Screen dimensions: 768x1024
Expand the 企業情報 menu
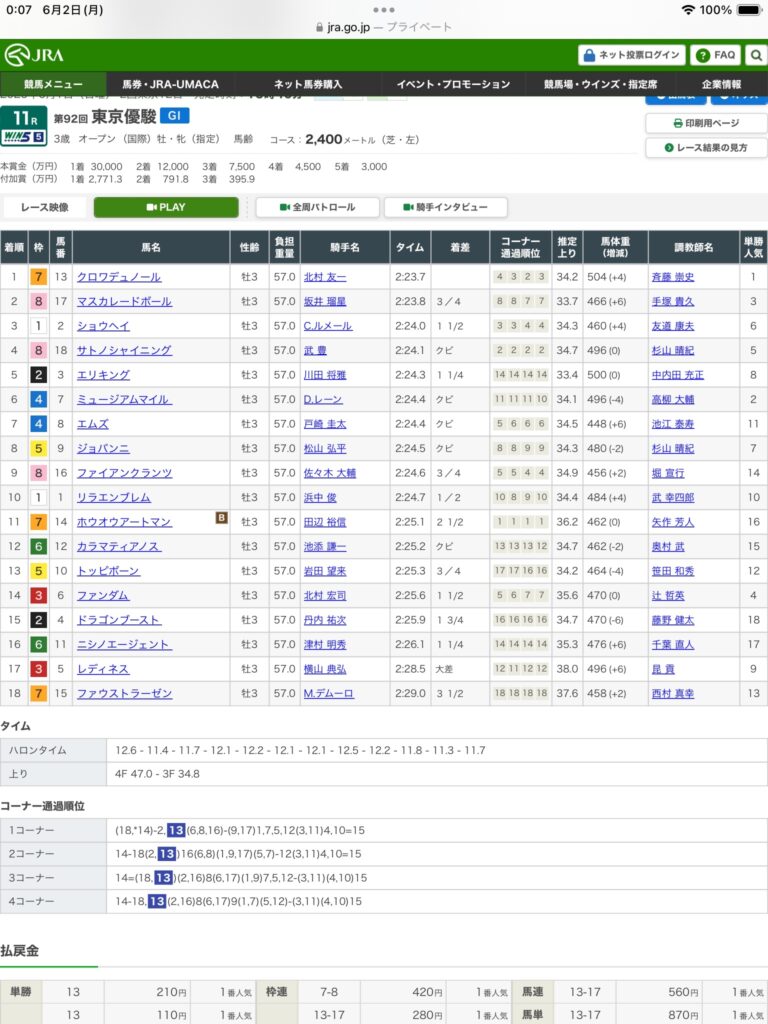click(721, 85)
